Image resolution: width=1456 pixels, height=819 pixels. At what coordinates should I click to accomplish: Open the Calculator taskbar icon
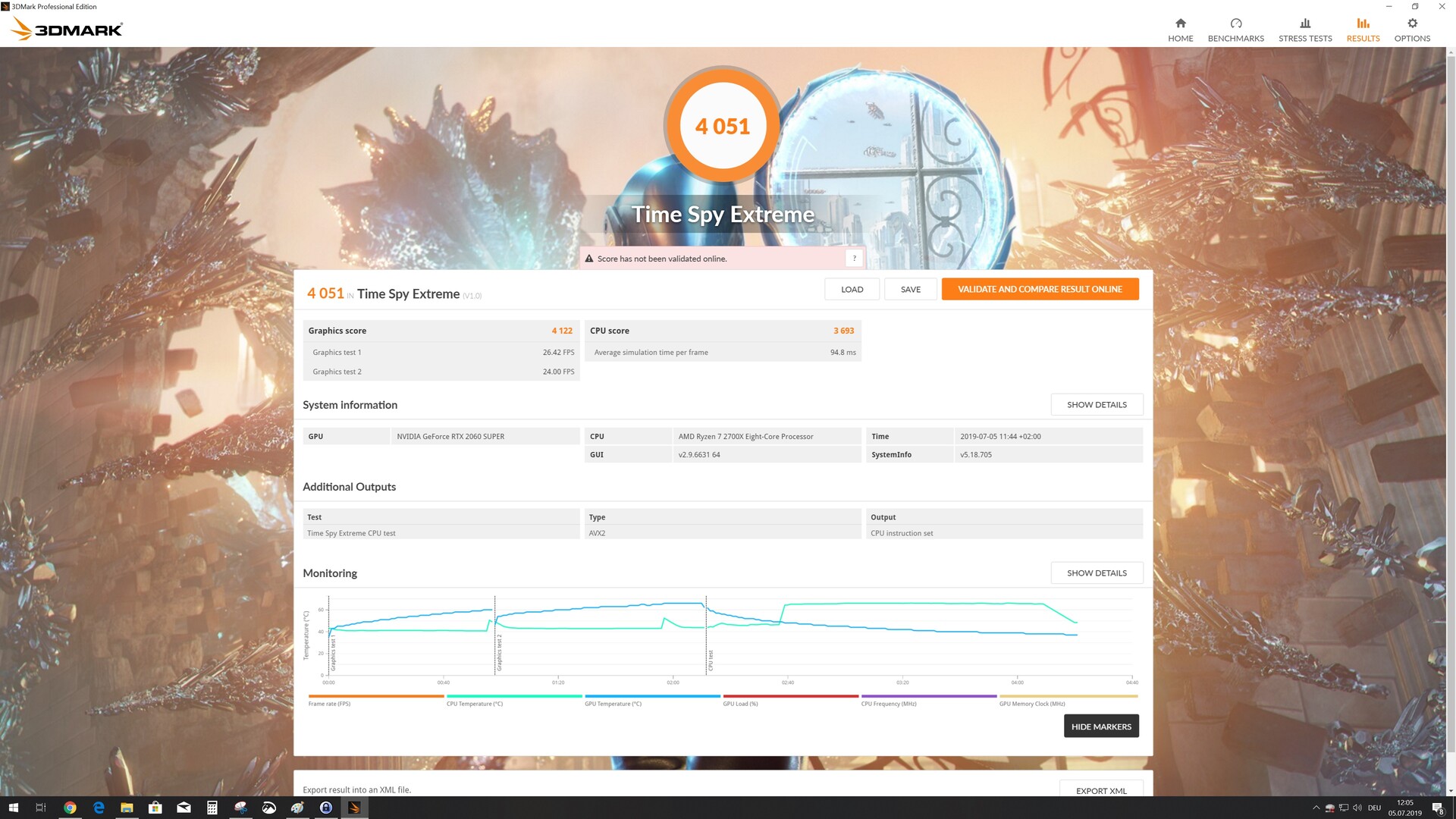212,808
